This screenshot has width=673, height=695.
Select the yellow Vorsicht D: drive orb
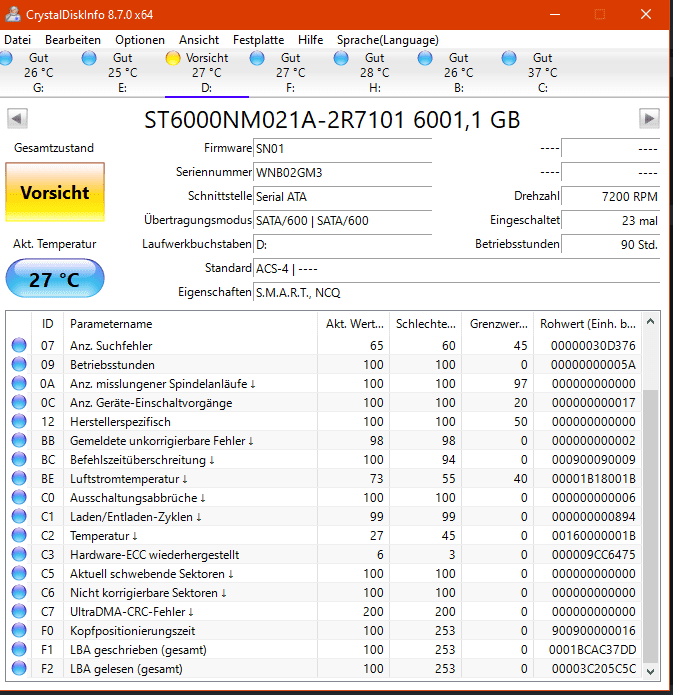point(173,58)
